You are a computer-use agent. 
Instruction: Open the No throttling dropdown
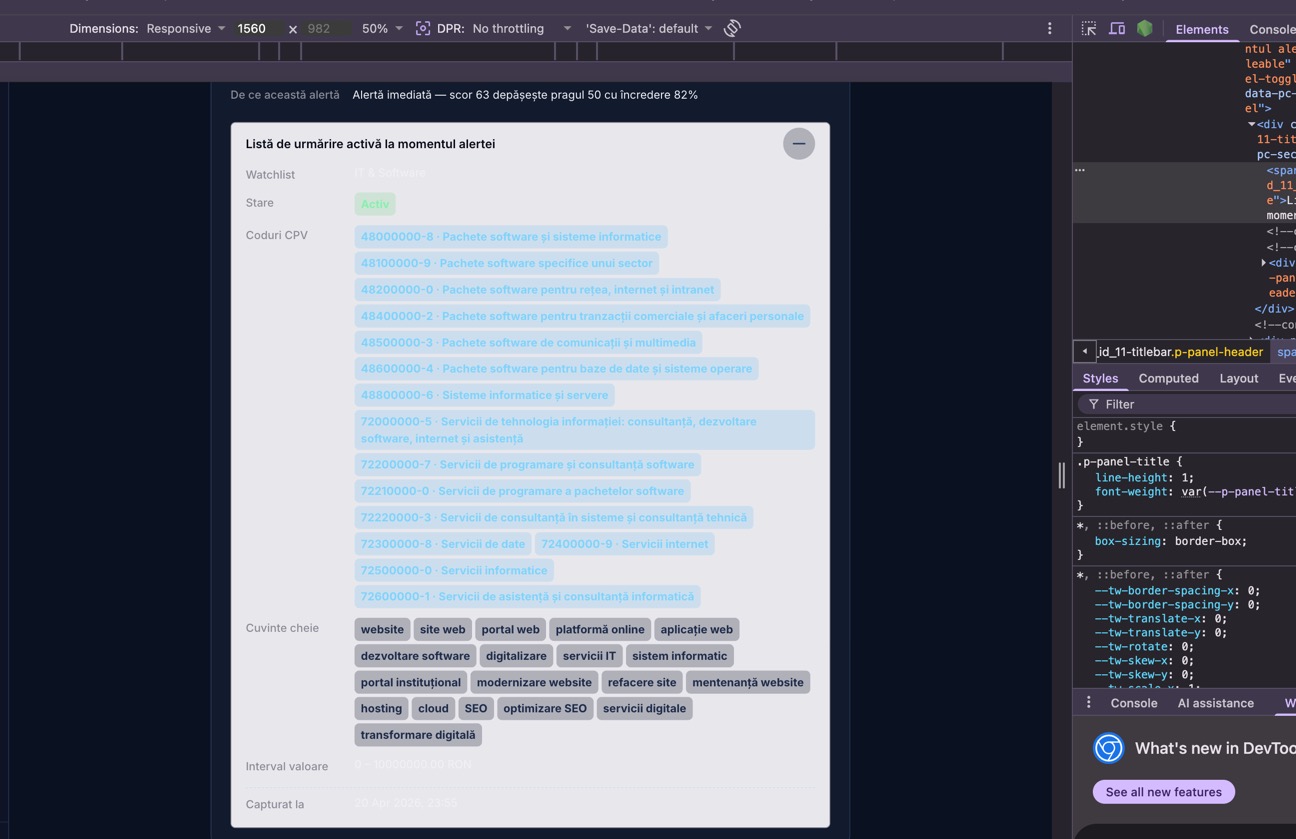pyautogui.click(x=521, y=28)
